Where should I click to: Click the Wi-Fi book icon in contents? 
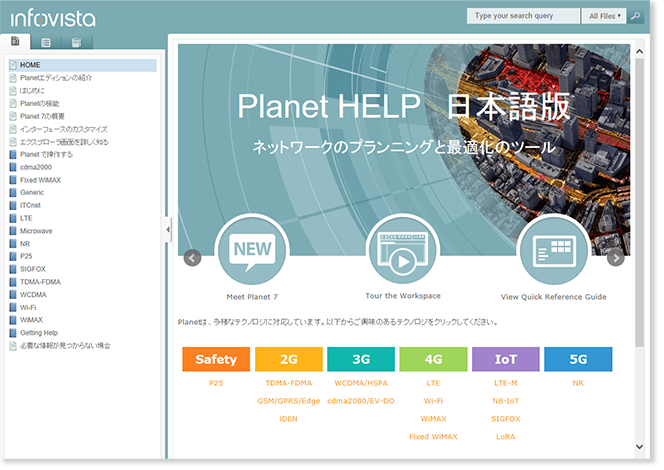[x=13, y=307]
